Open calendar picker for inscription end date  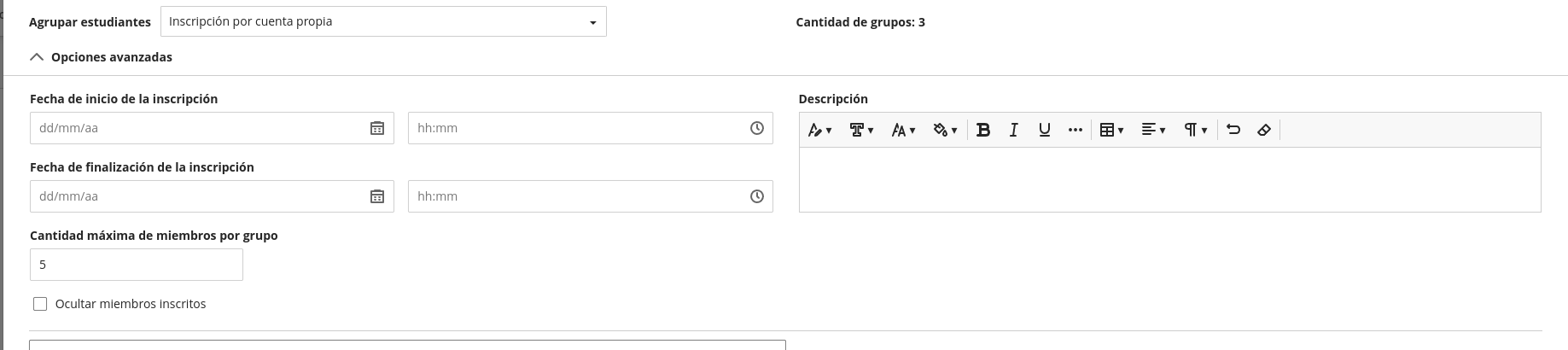(x=377, y=196)
